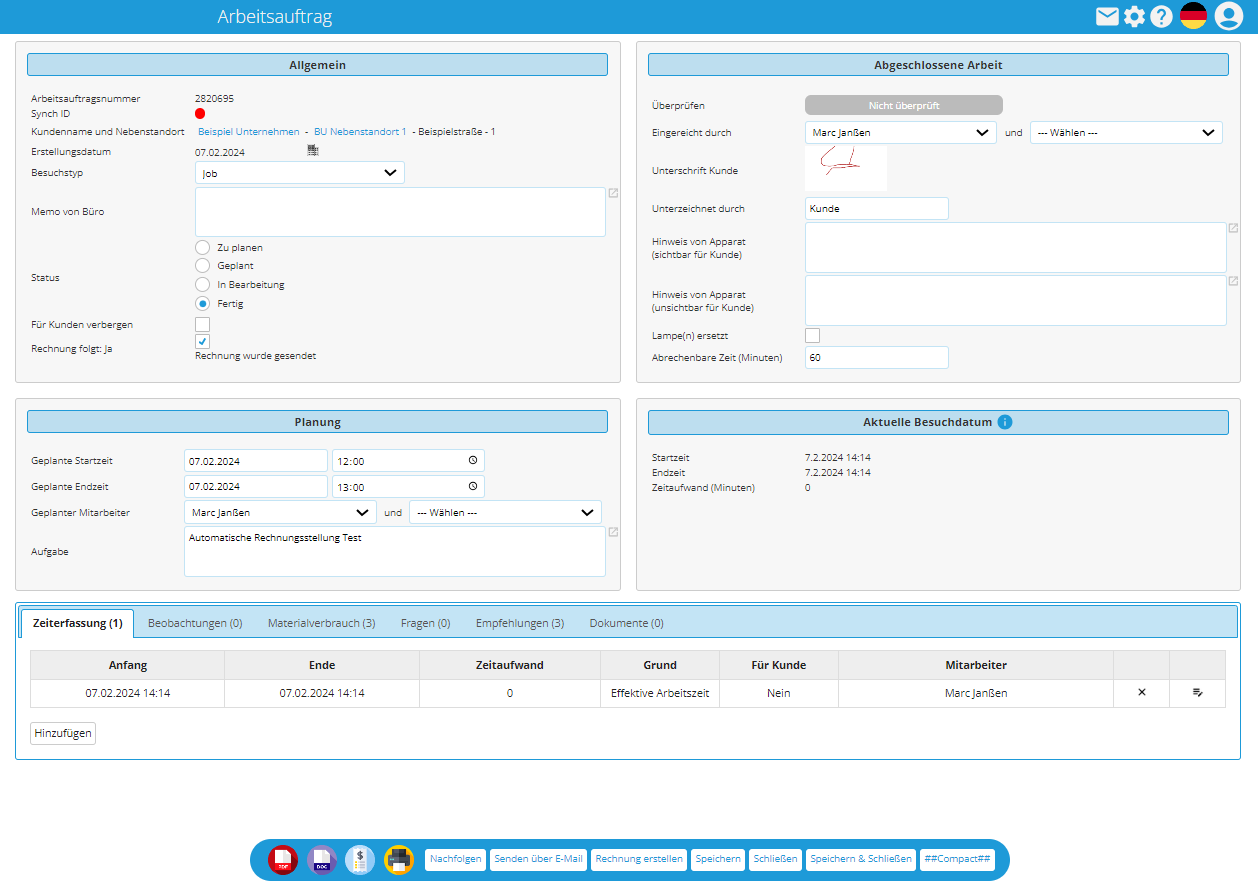Switch to Empfehlungen (3) tab
The image size is (1258, 884).
[x=520, y=623]
